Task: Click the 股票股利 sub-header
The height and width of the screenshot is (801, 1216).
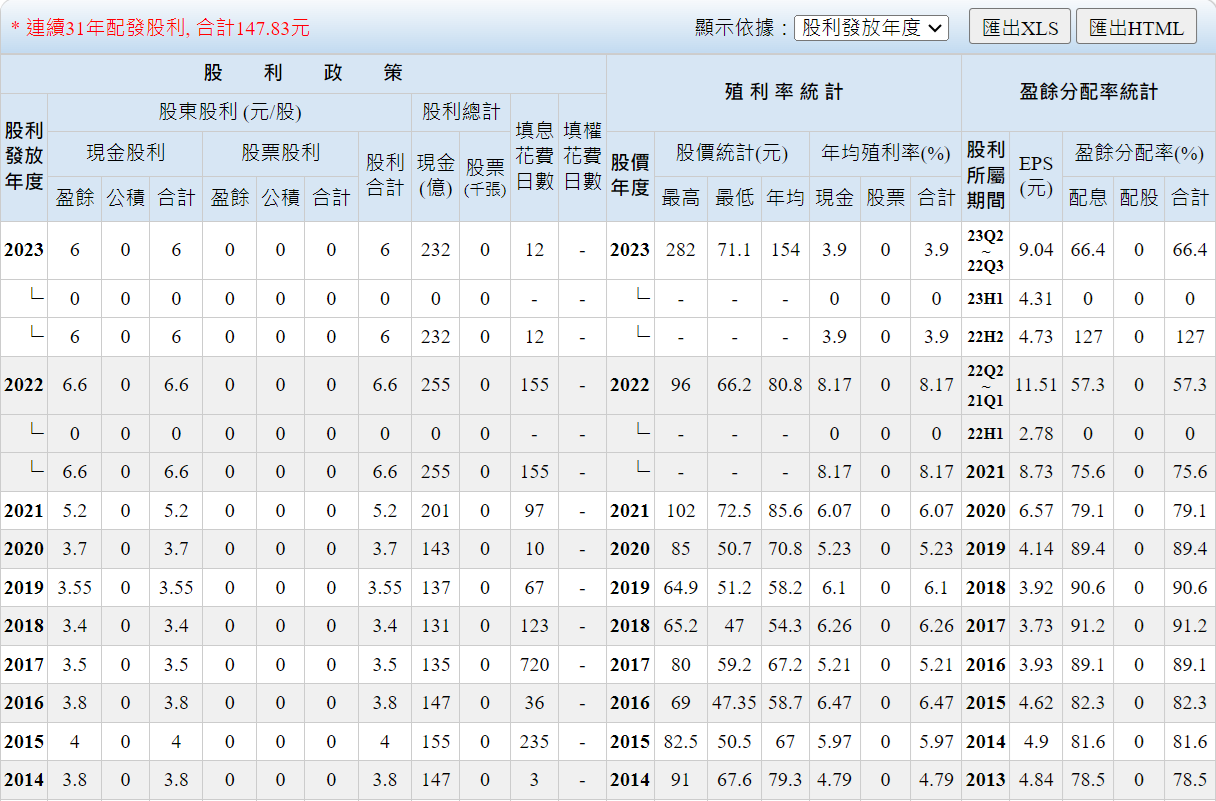Action: pyautogui.click(x=280, y=152)
